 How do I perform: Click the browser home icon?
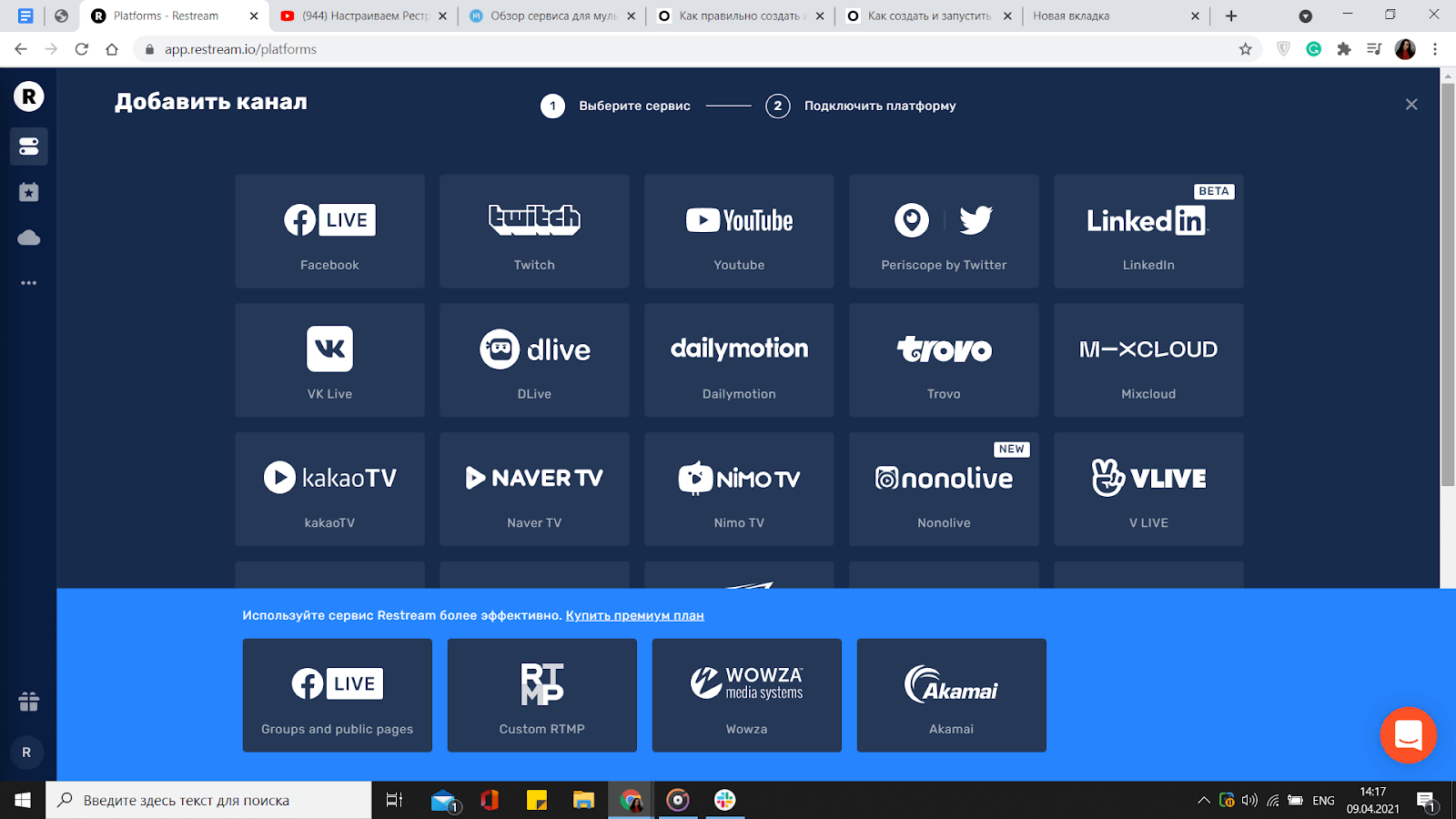pos(112,49)
